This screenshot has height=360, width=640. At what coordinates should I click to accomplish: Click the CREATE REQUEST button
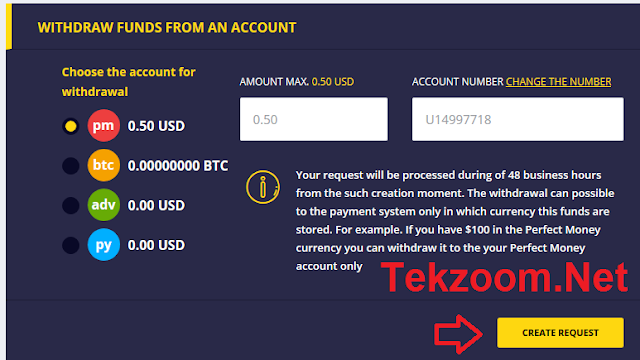(560, 333)
